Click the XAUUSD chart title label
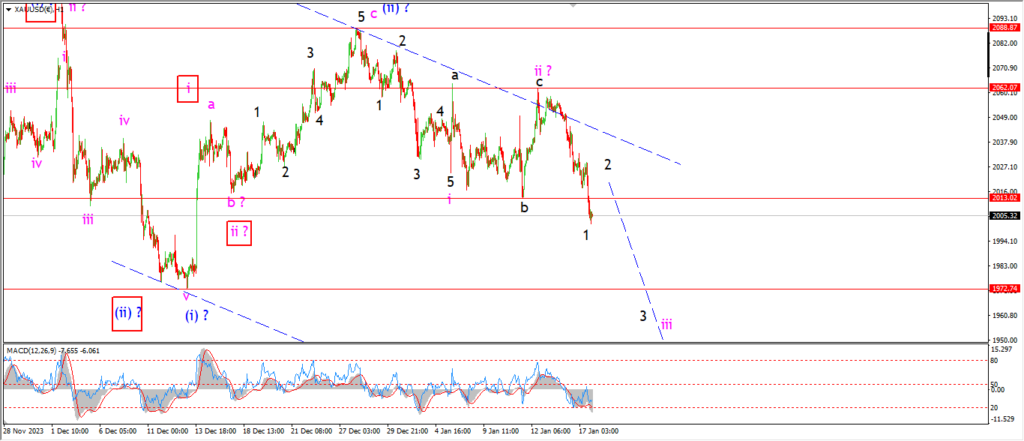Viewport: 1024px width, 441px height. (x=38, y=10)
